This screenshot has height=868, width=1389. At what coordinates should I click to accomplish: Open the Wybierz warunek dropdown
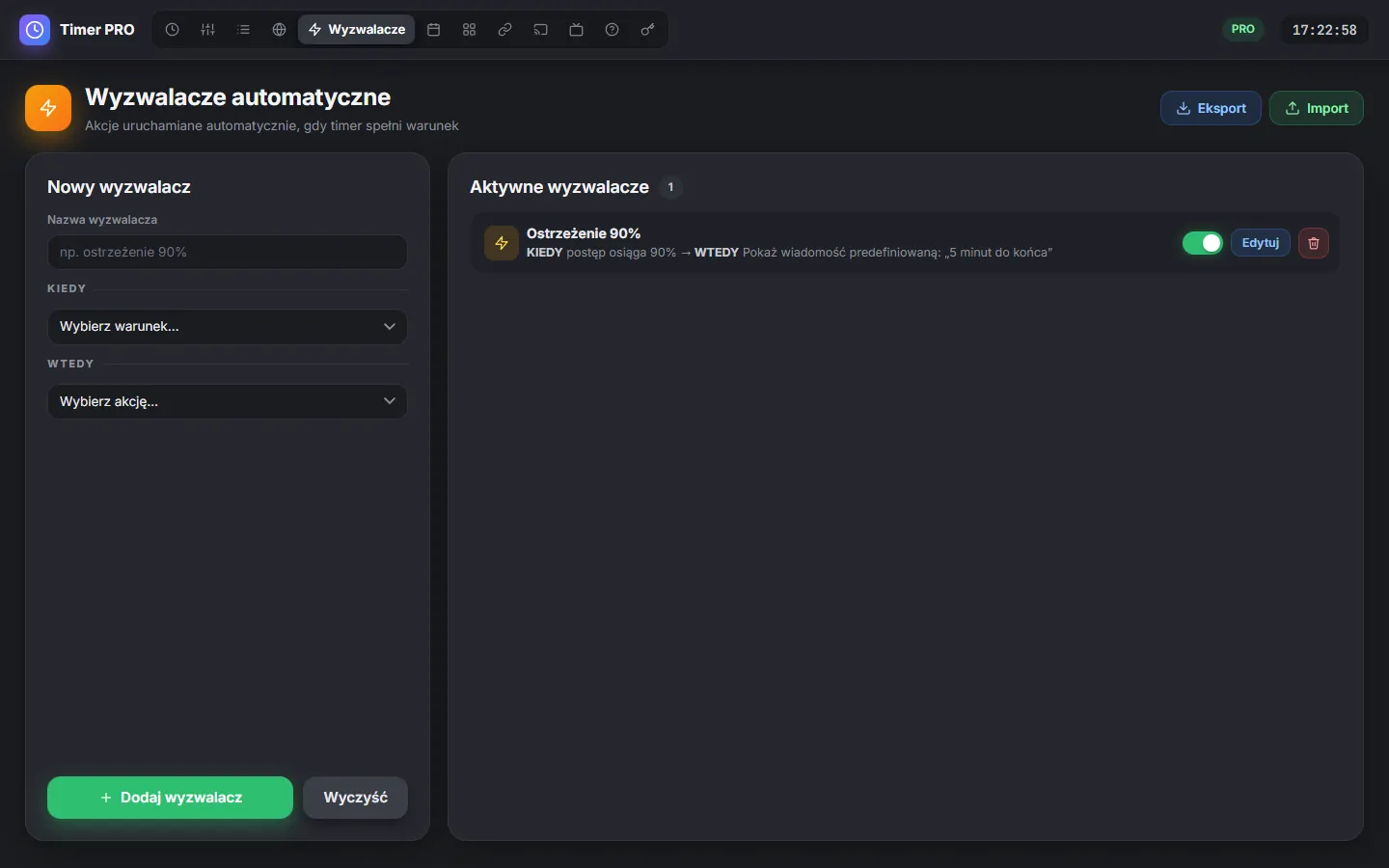228,327
